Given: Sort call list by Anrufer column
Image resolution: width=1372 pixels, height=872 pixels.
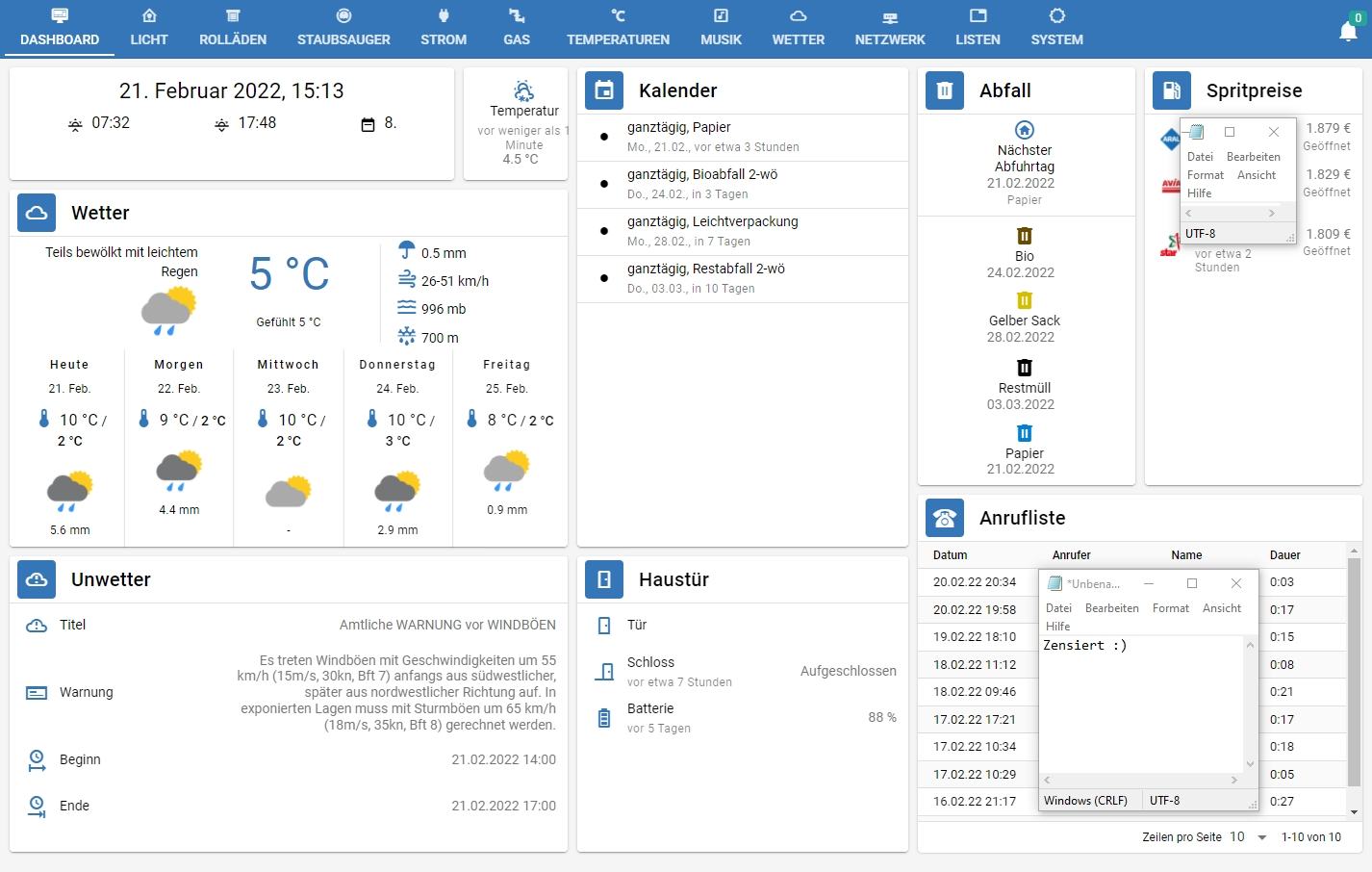Looking at the screenshot, I should tap(1071, 555).
